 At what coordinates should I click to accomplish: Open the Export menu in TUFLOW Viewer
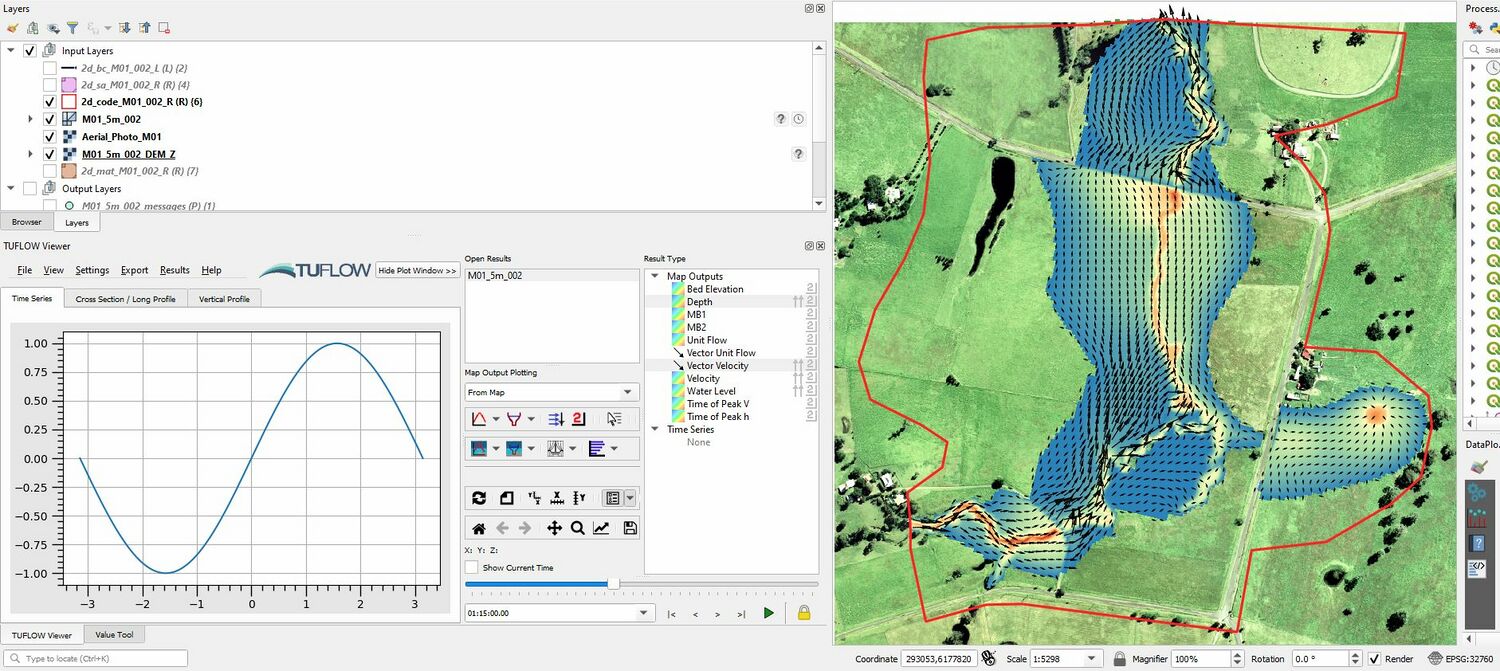point(134,269)
